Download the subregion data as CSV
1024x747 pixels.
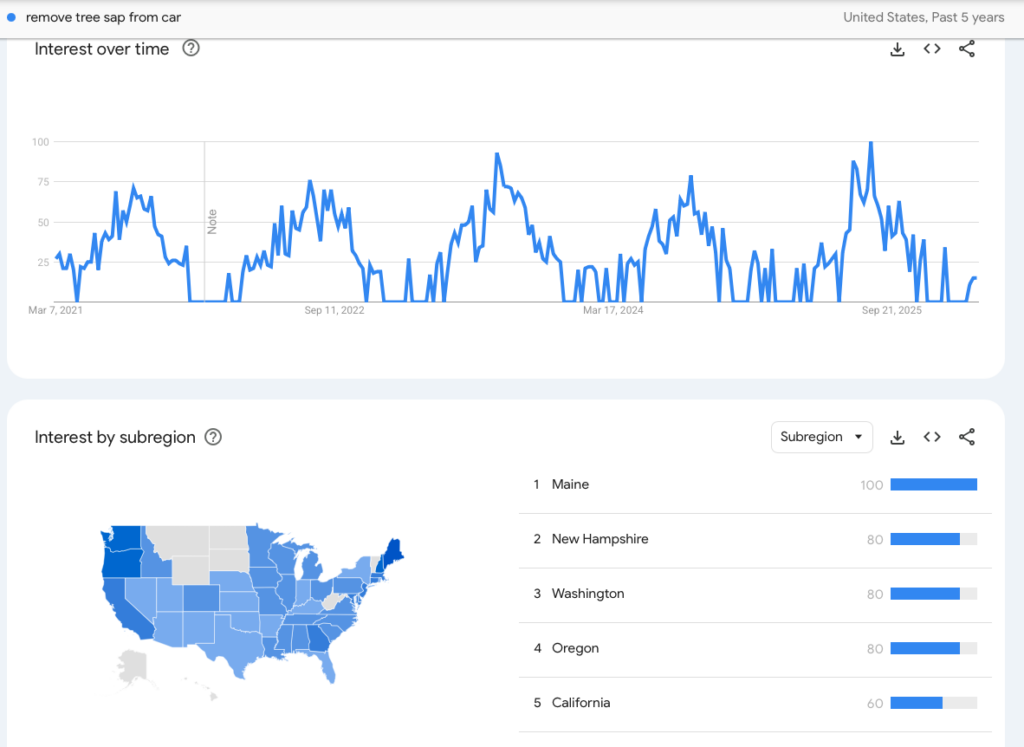(897, 437)
